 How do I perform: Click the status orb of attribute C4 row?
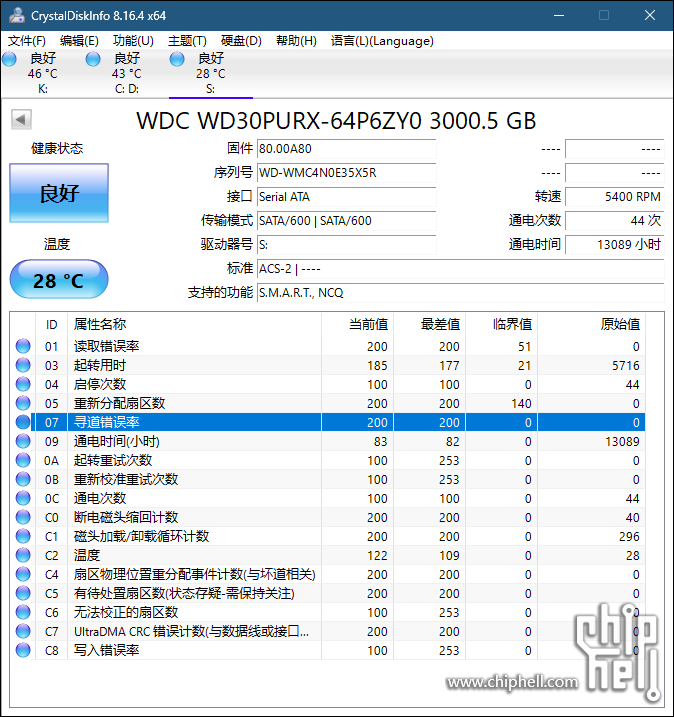click(x=23, y=574)
